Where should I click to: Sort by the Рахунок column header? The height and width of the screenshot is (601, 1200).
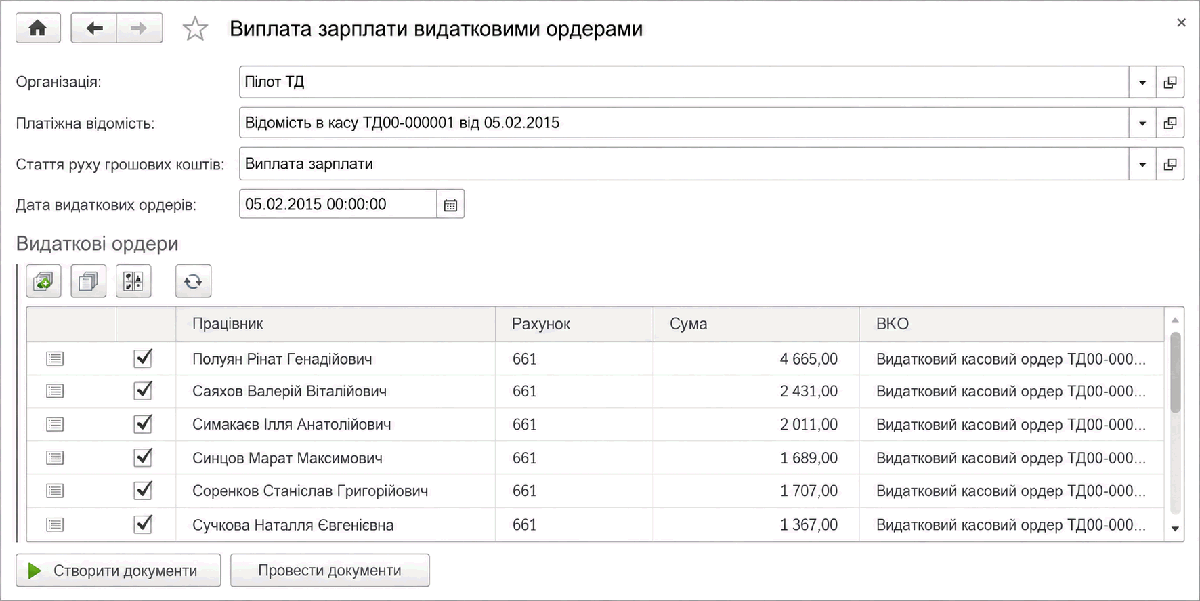574,324
